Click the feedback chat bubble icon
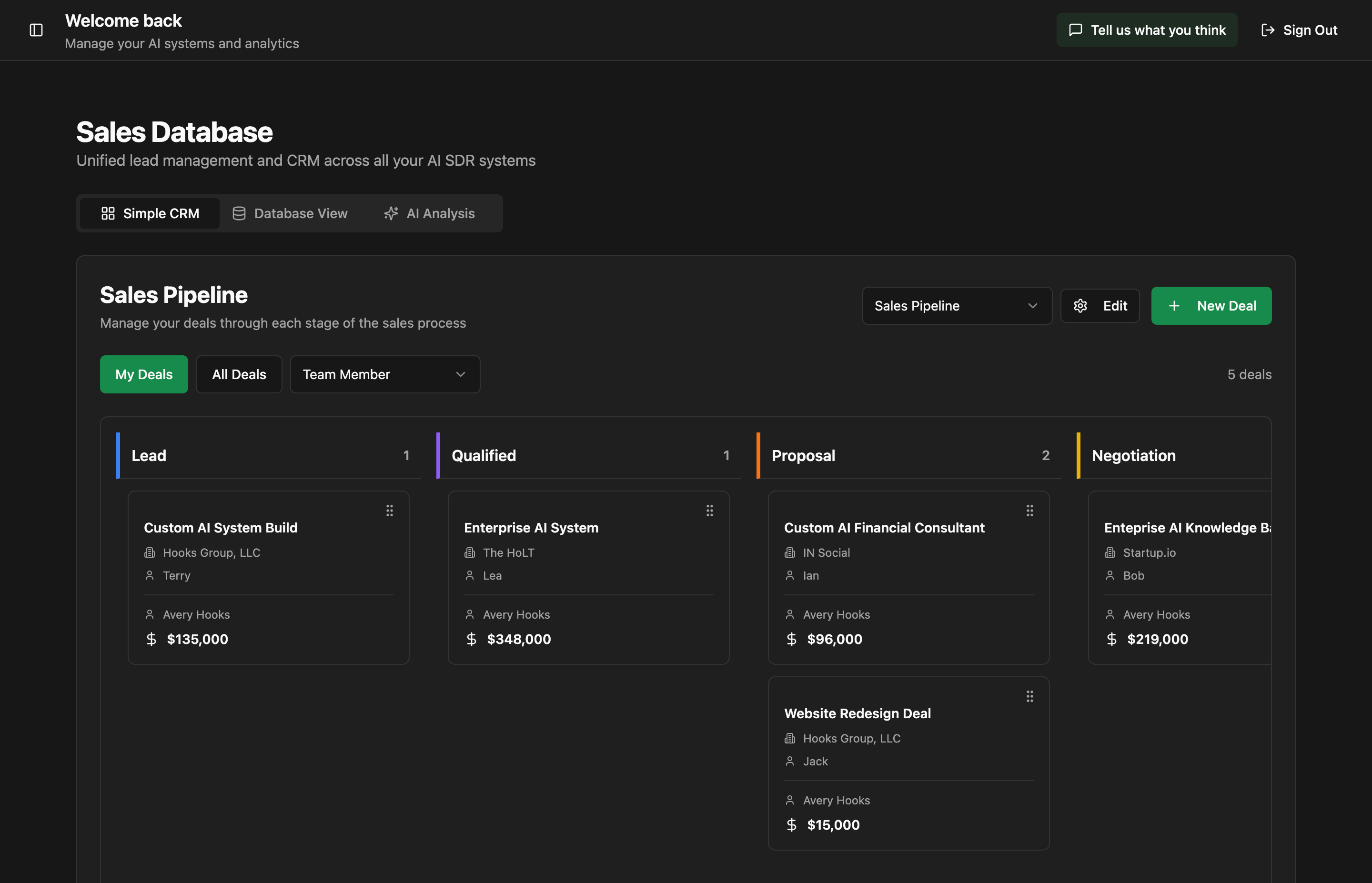The image size is (1372, 883). [x=1076, y=30]
